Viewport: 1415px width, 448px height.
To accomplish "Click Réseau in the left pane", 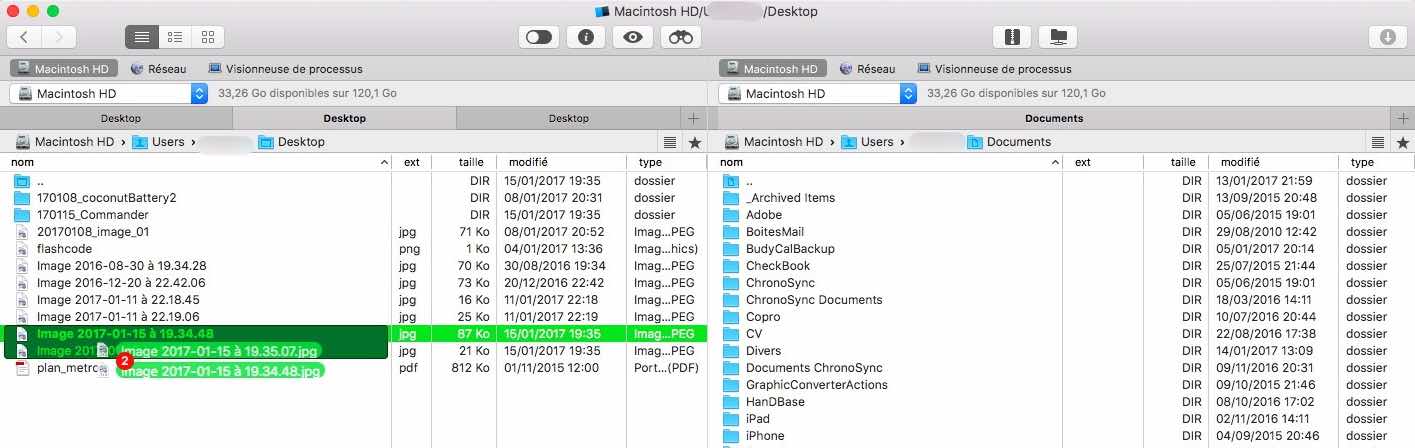I will click(158, 69).
